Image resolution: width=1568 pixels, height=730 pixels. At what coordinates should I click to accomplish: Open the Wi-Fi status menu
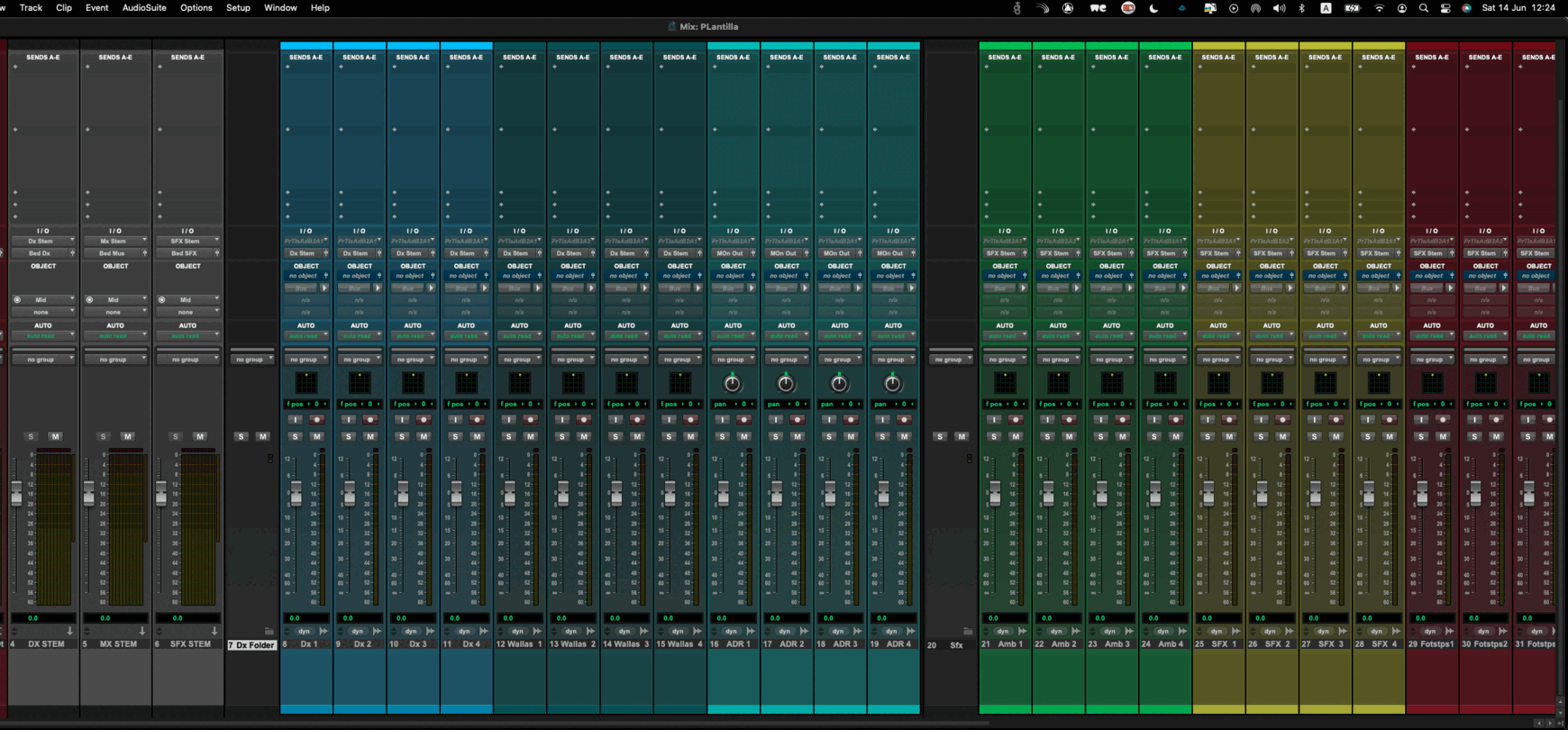[x=1379, y=8]
